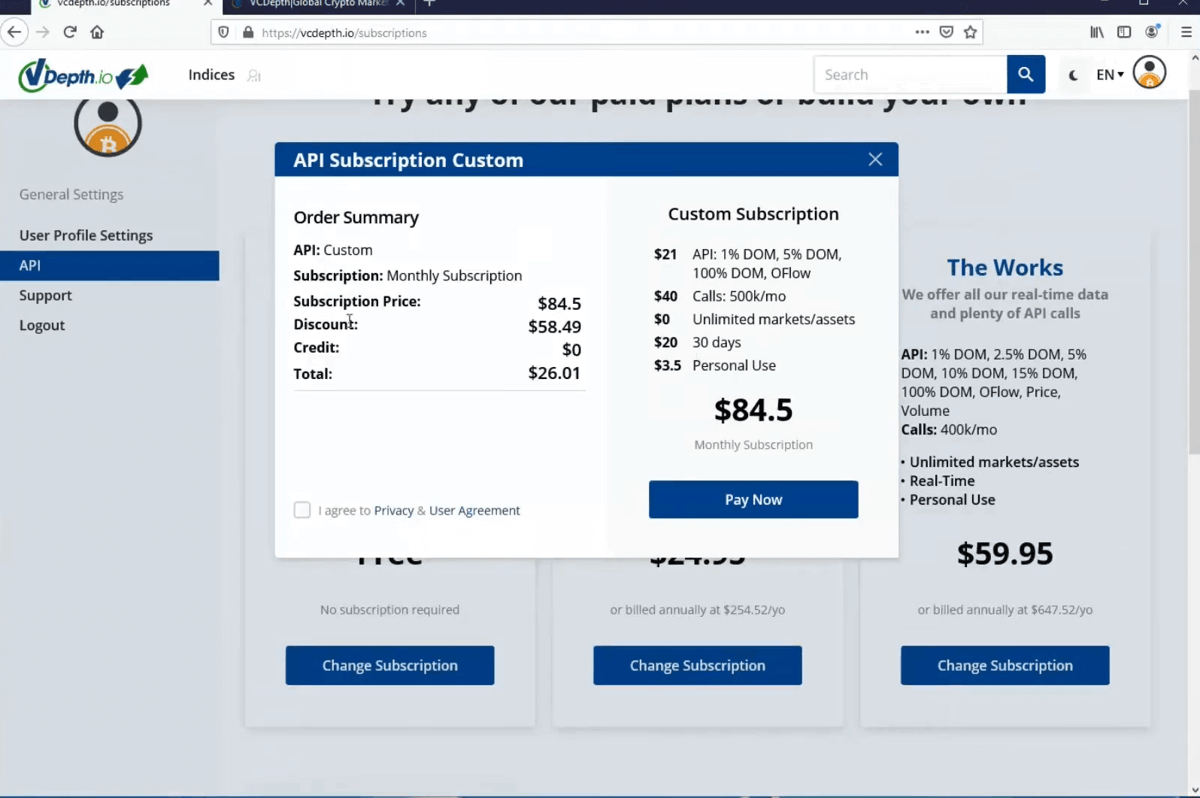The height and width of the screenshot is (798, 1200).
Task: Open the Firefox Library icon
Action: click(1095, 32)
